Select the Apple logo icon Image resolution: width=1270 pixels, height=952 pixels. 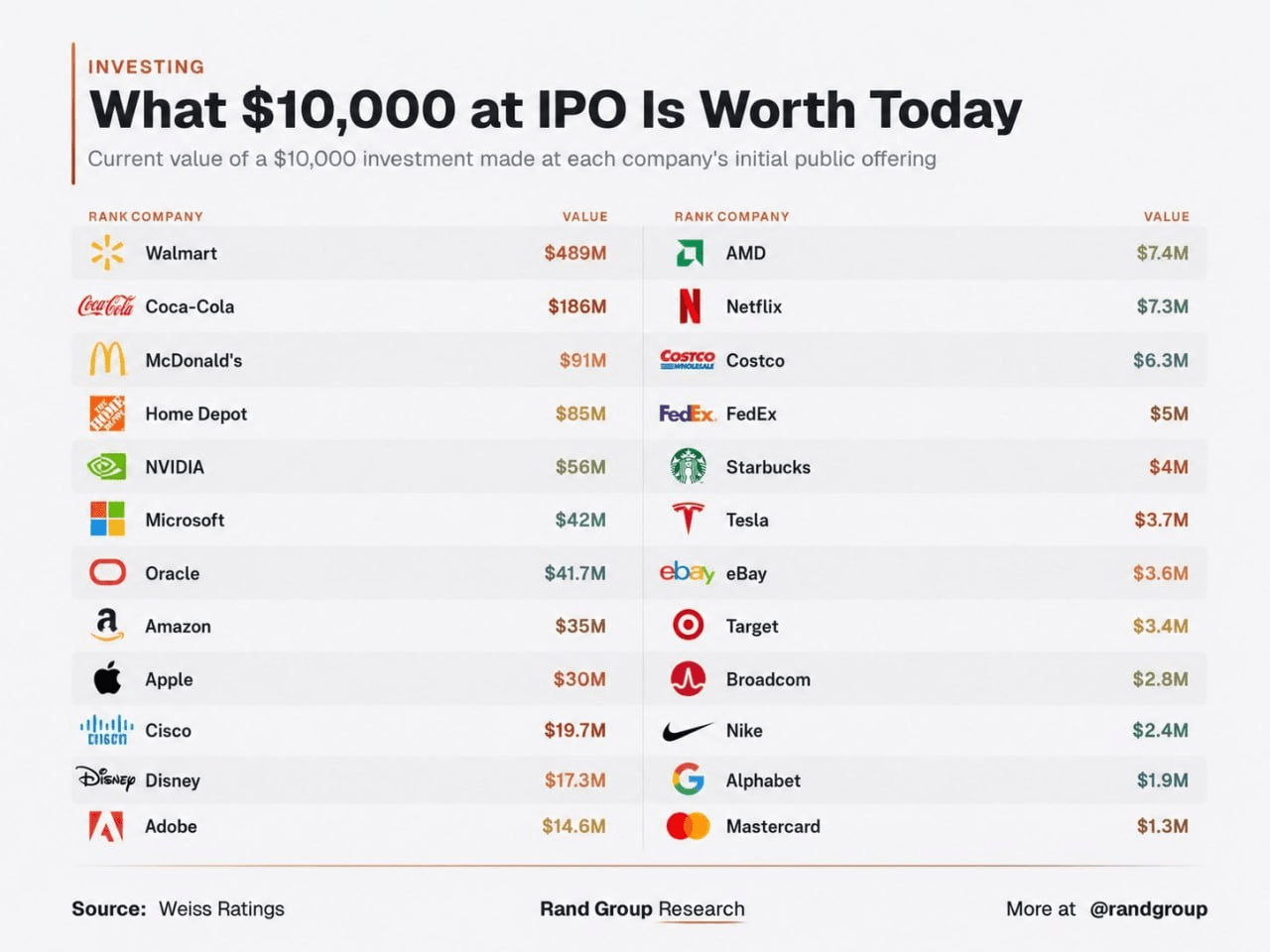[x=107, y=678]
